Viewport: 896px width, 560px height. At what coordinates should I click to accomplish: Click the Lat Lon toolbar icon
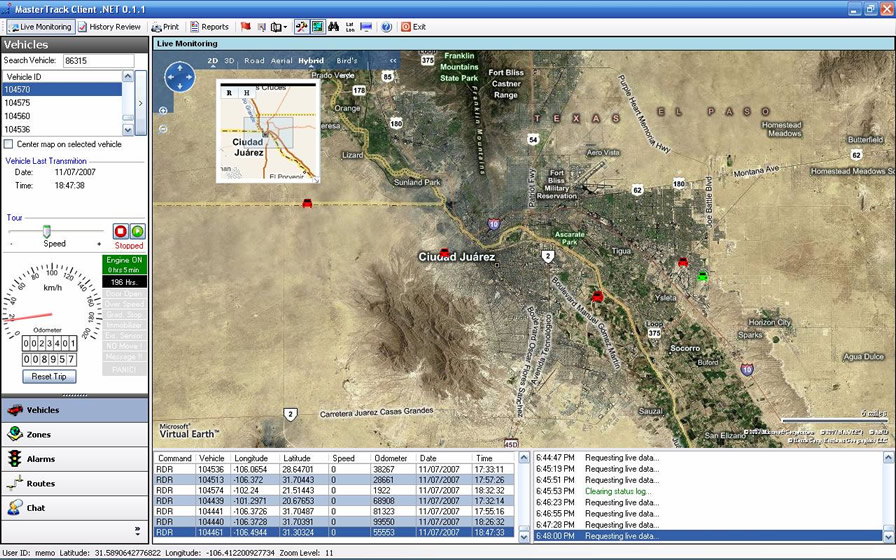pyautogui.click(x=350, y=27)
